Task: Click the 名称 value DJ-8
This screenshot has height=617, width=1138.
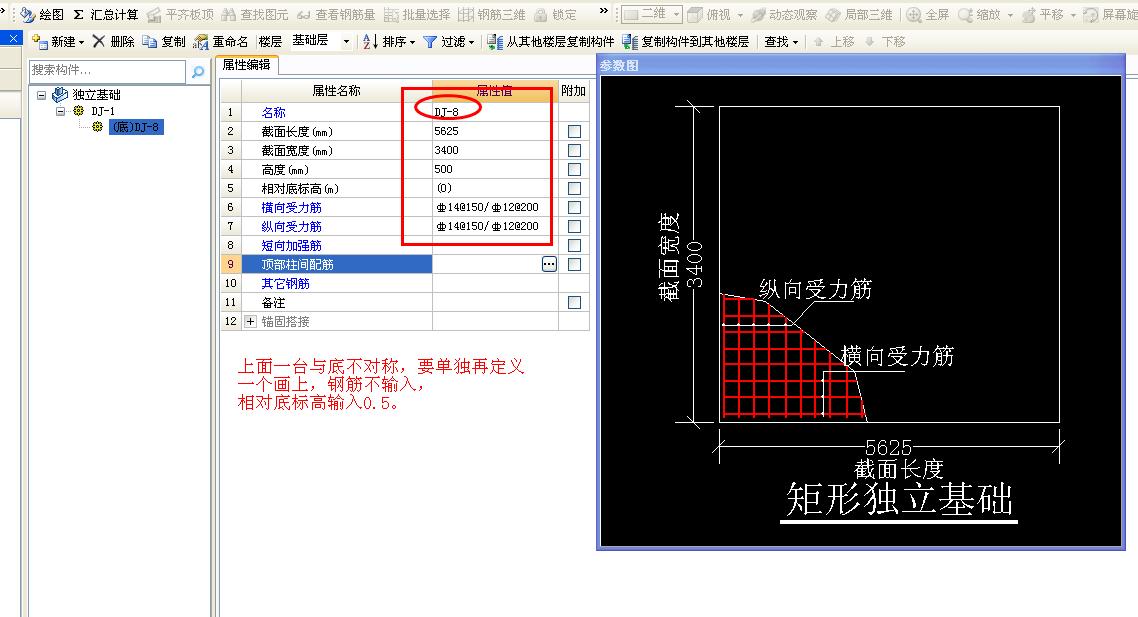Action: pos(446,113)
